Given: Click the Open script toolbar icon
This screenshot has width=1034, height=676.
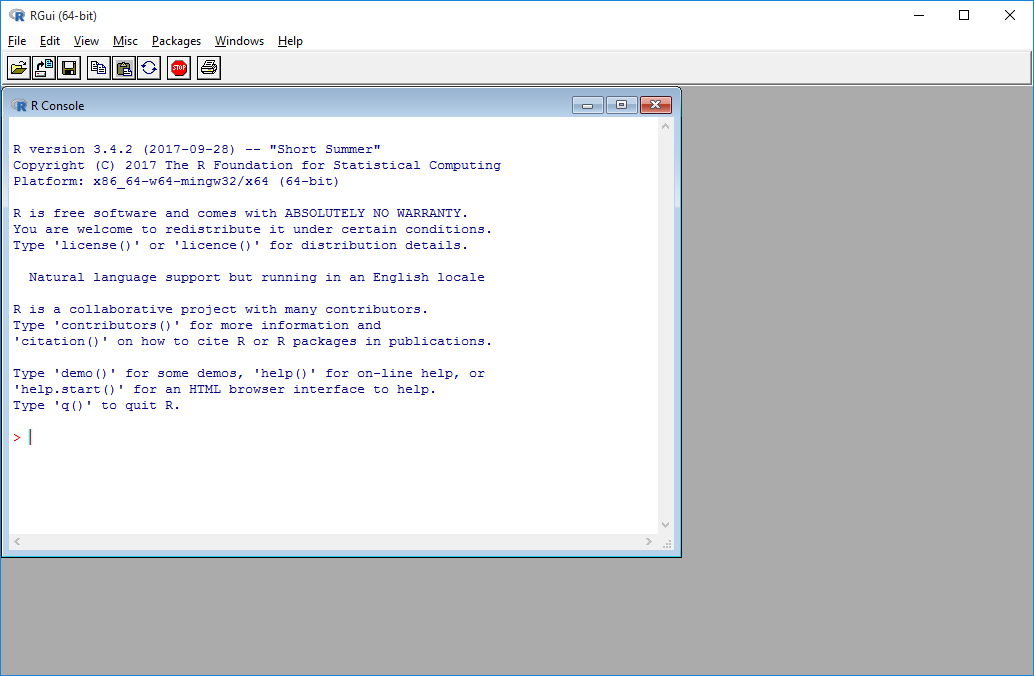Looking at the screenshot, I should 19,68.
